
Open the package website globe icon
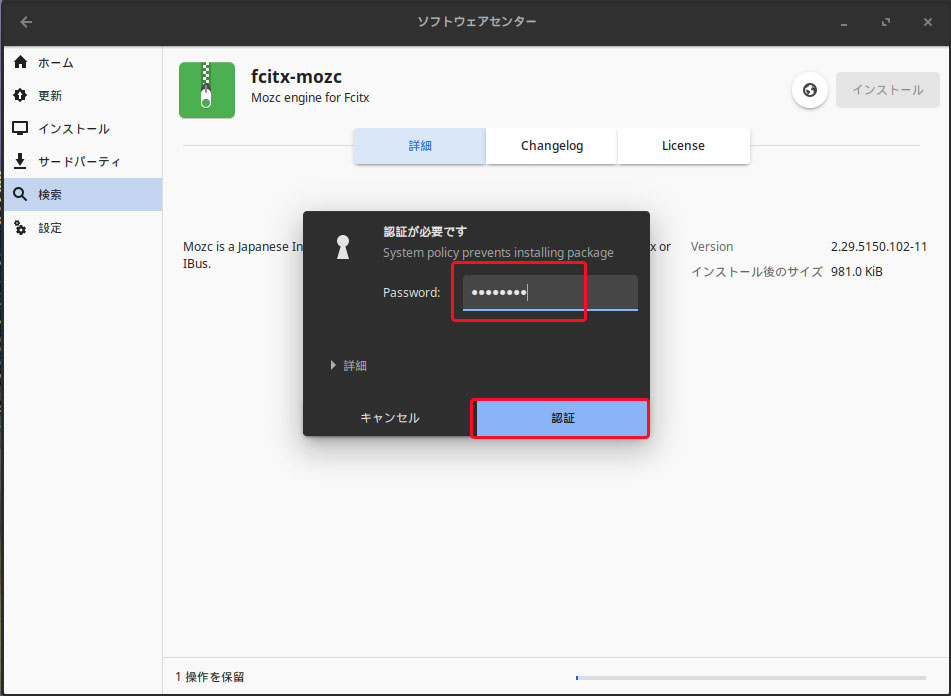click(809, 90)
